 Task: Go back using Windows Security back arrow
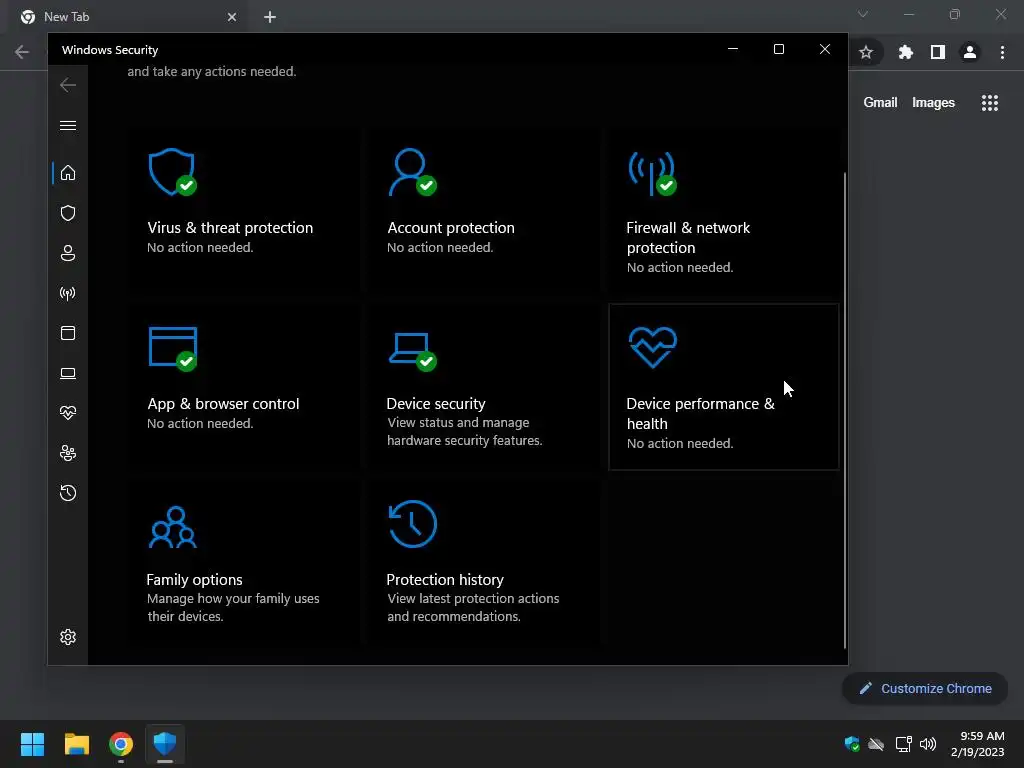tap(68, 85)
